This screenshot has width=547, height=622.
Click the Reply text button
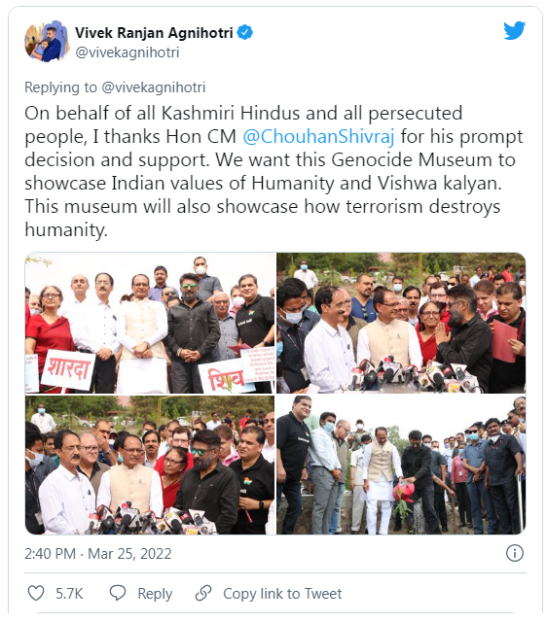155,594
